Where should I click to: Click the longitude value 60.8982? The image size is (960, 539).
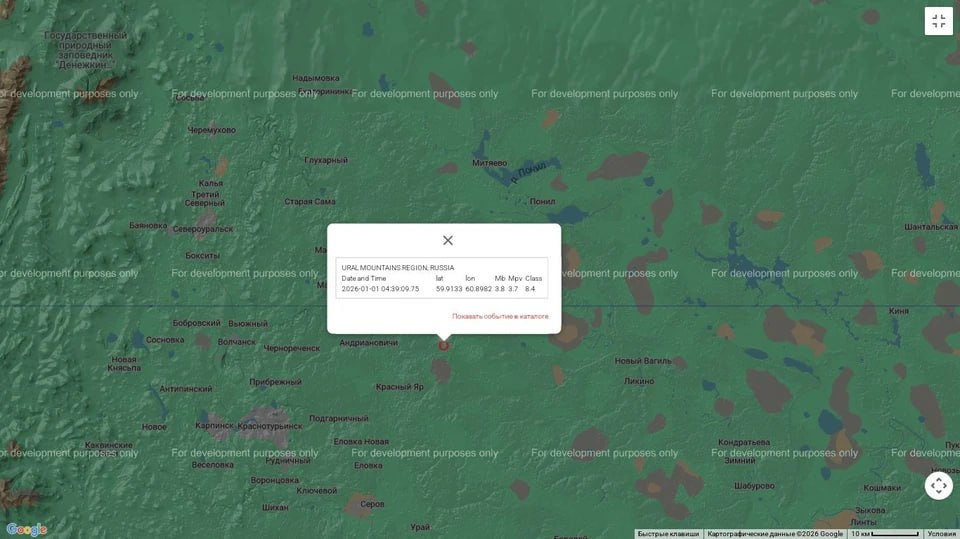(478, 289)
